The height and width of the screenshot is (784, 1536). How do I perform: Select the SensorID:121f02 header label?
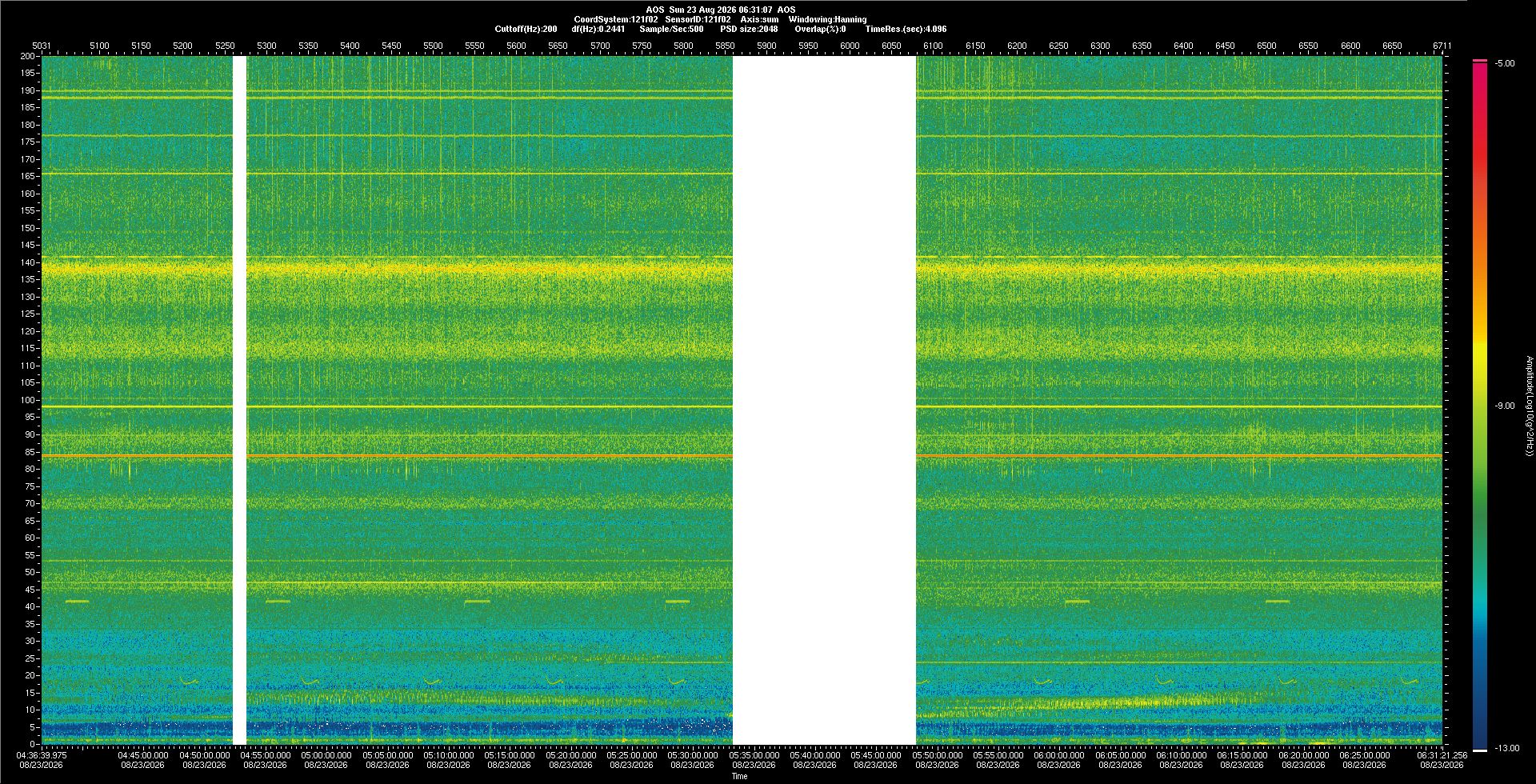tap(698, 19)
